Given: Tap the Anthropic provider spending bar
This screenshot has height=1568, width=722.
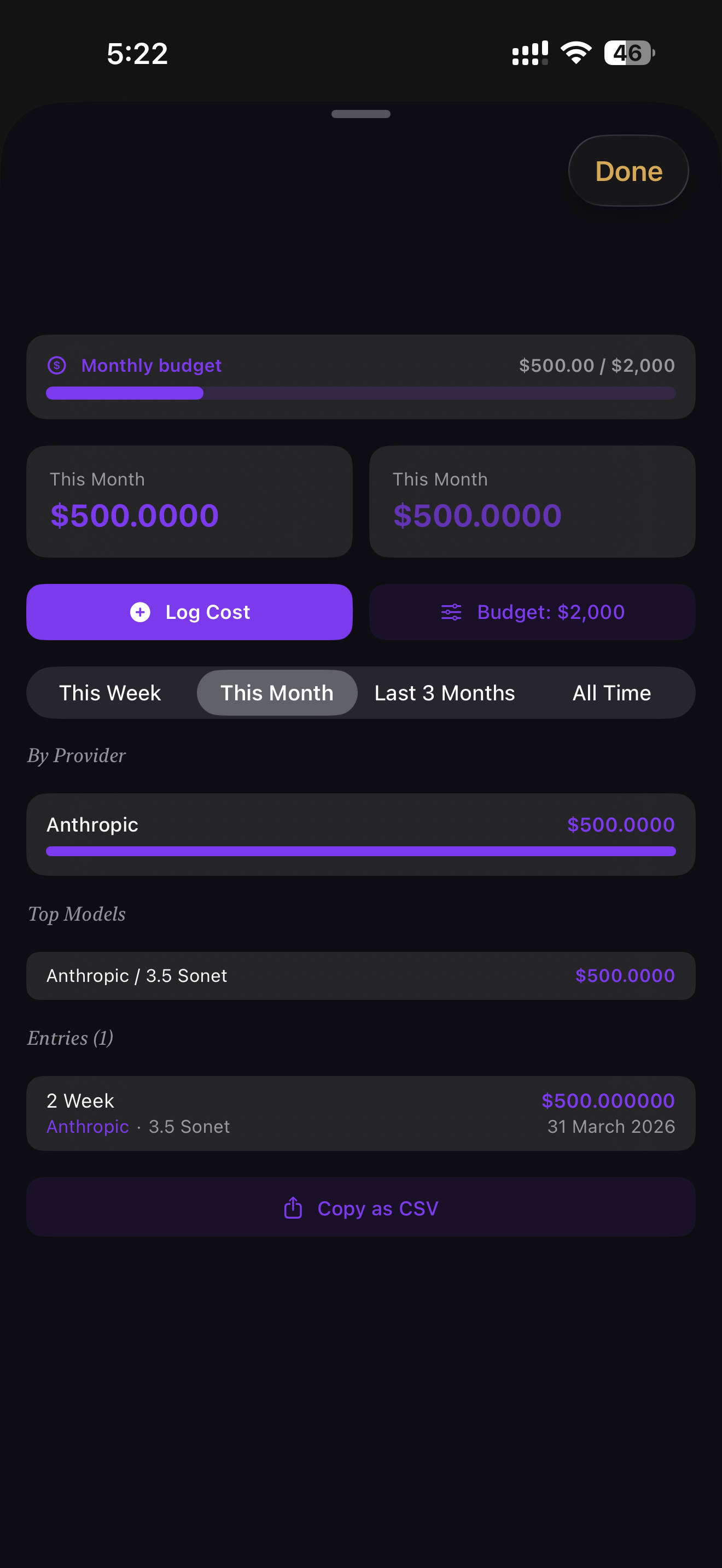Looking at the screenshot, I should (360, 851).
